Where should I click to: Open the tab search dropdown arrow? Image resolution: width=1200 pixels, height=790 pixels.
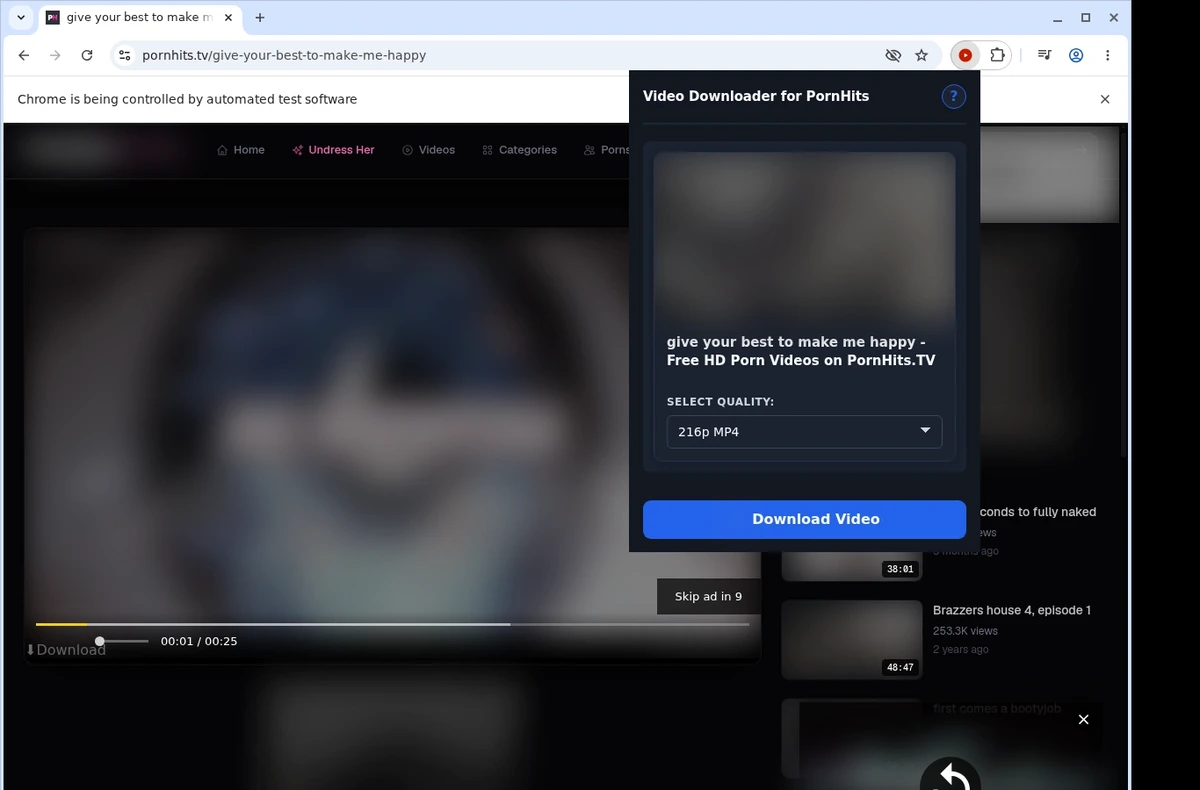click(21, 18)
